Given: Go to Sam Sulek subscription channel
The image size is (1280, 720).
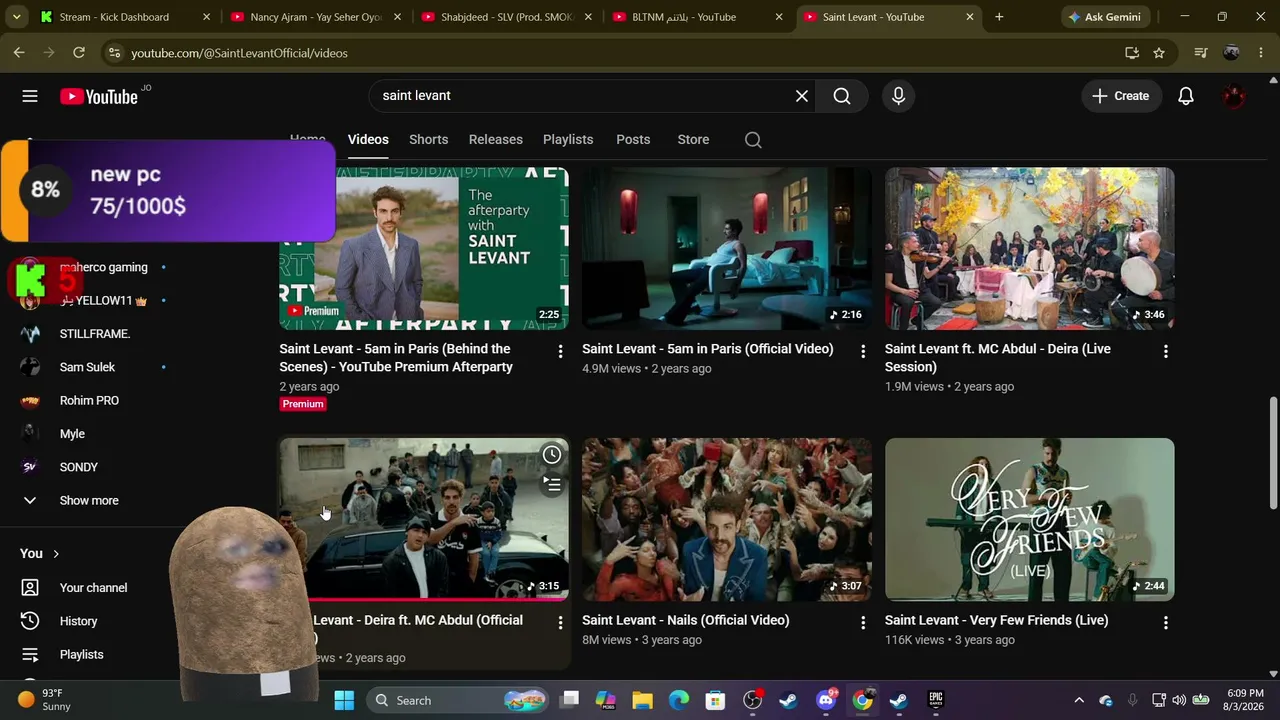Looking at the screenshot, I should 87,367.
